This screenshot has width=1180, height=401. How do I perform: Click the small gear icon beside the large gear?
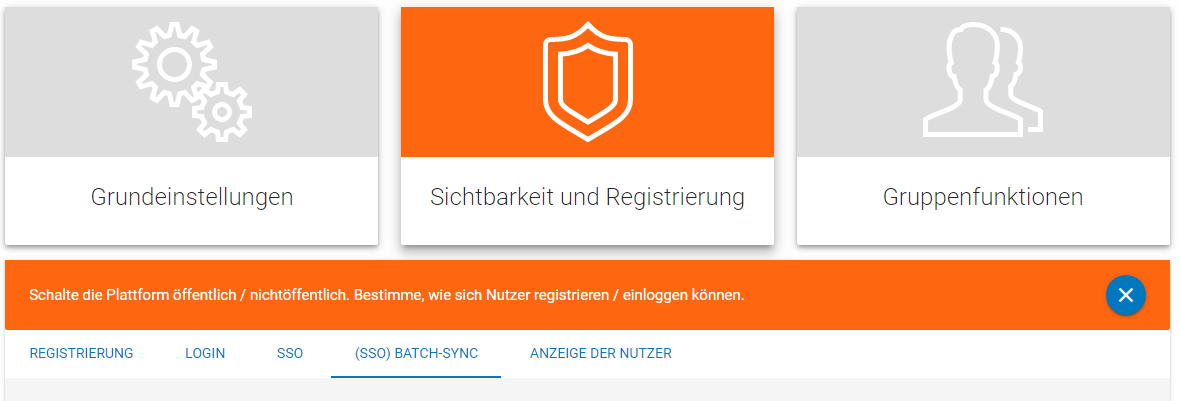(x=221, y=112)
